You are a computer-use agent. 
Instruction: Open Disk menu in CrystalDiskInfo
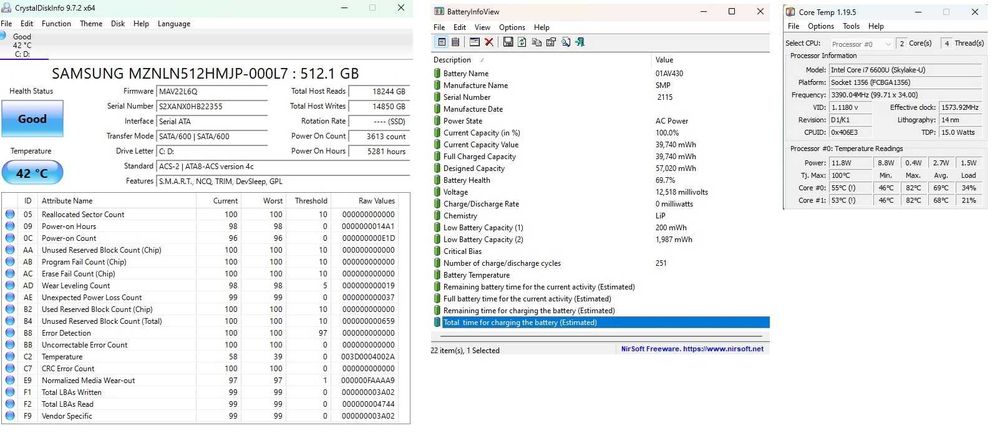click(117, 24)
